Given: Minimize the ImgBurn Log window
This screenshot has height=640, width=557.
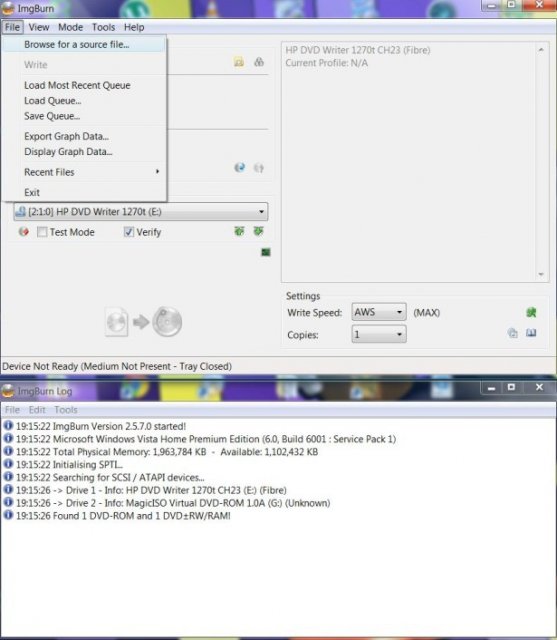Looking at the screenshot, I should coord(492,388).
